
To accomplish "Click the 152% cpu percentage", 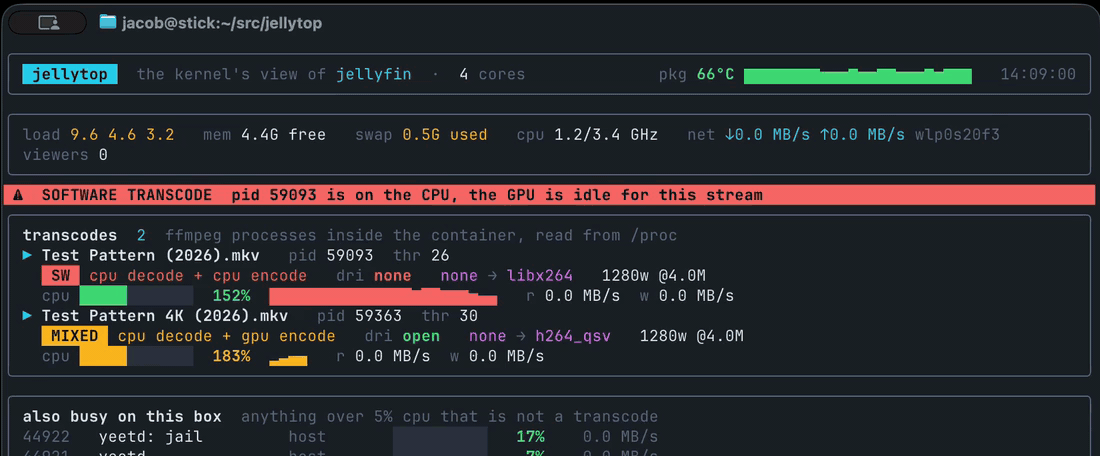I will tap(232, 296).
